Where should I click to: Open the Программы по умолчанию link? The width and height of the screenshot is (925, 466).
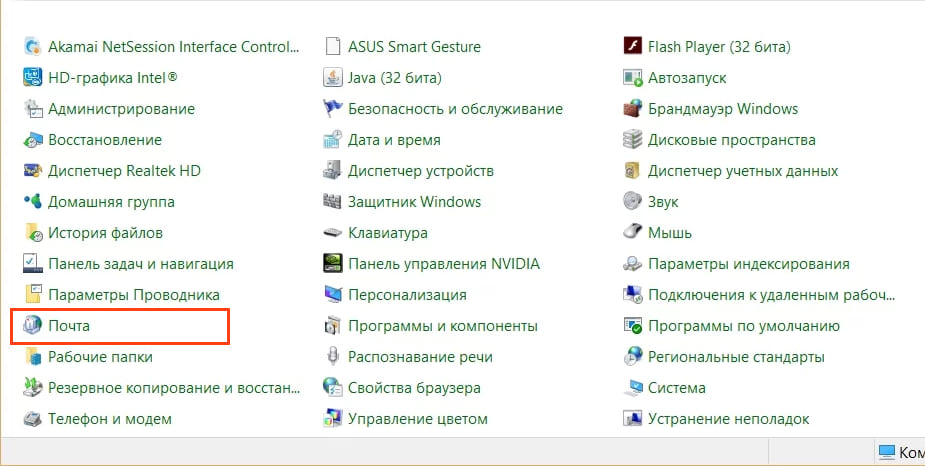pos(744,326)
